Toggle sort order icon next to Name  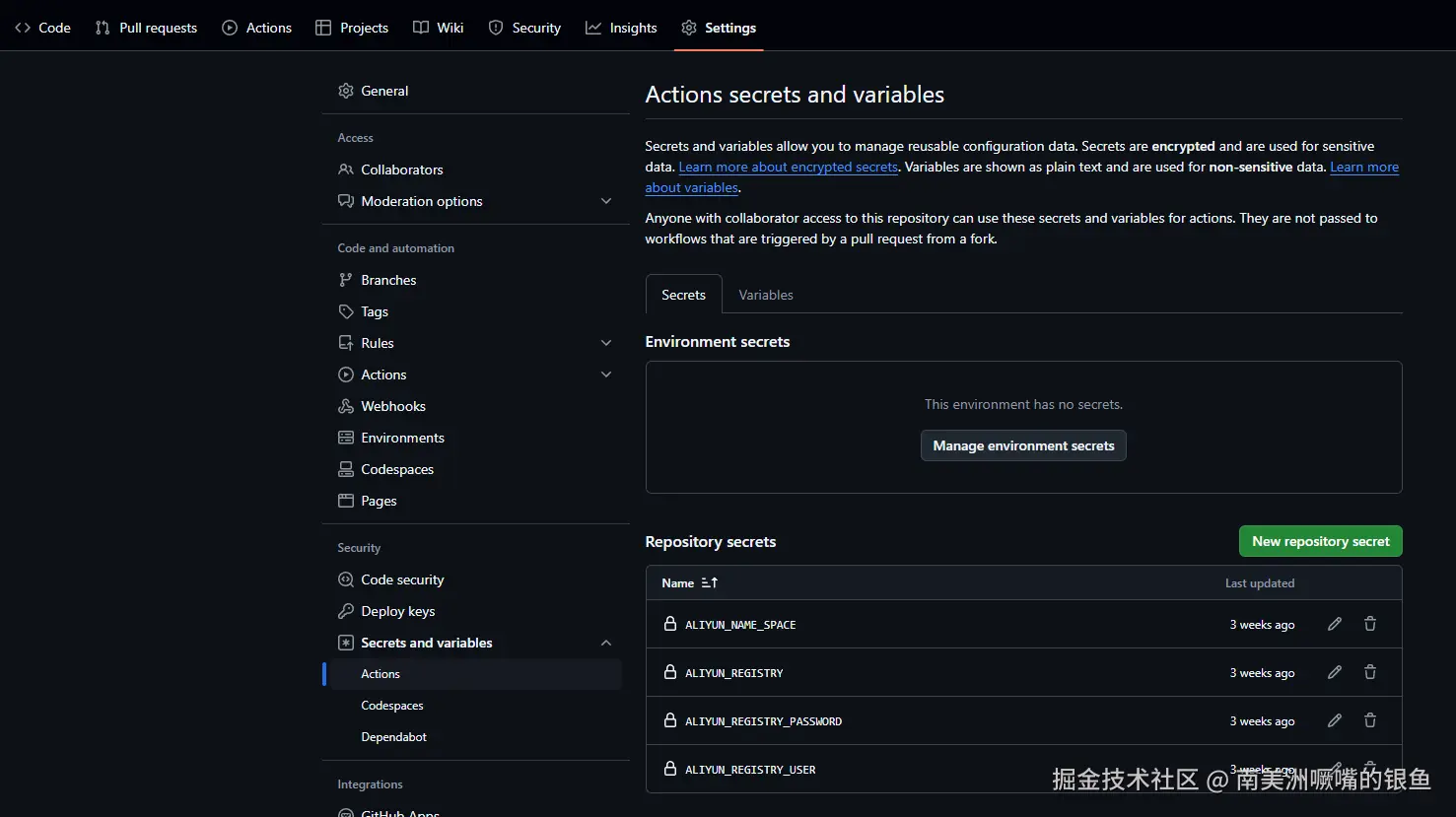coord(709,583)
